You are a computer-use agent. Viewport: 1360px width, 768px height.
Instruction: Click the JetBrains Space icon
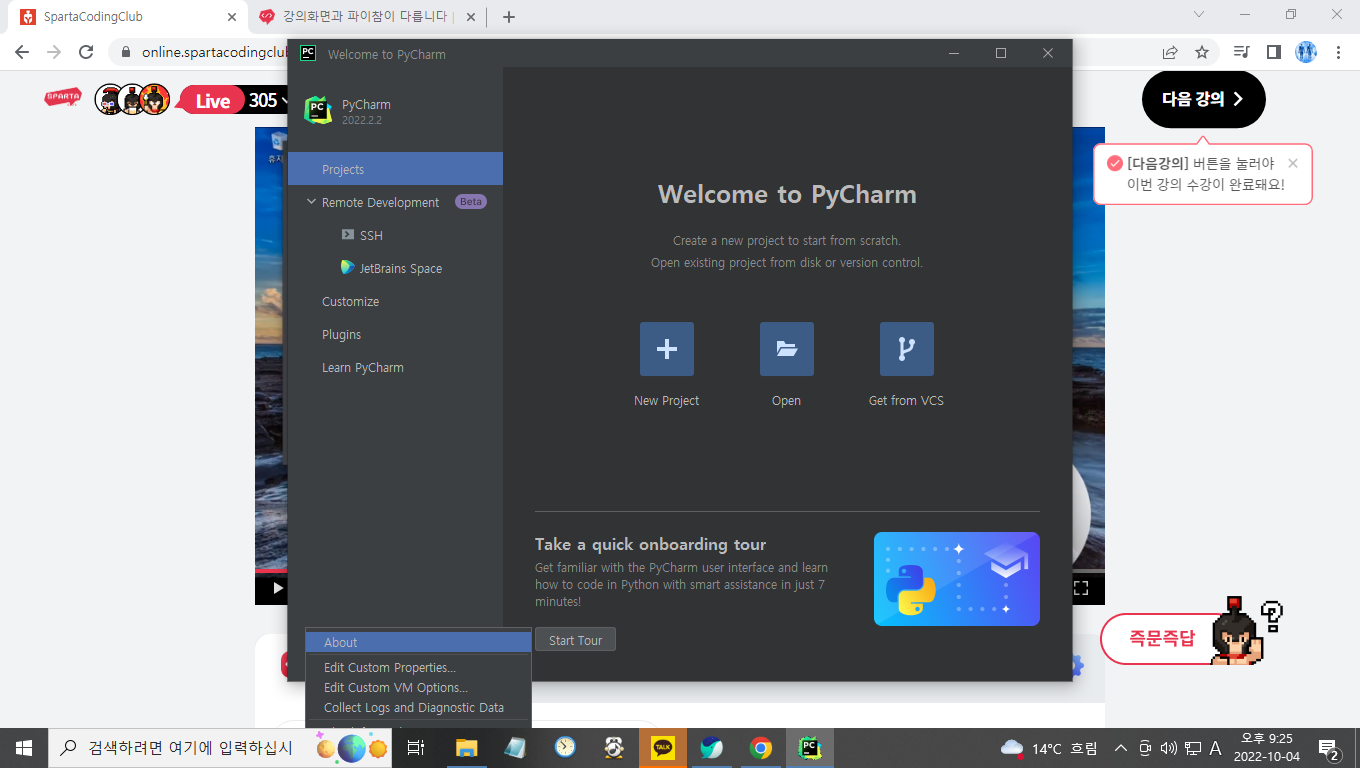click(348, 268)
